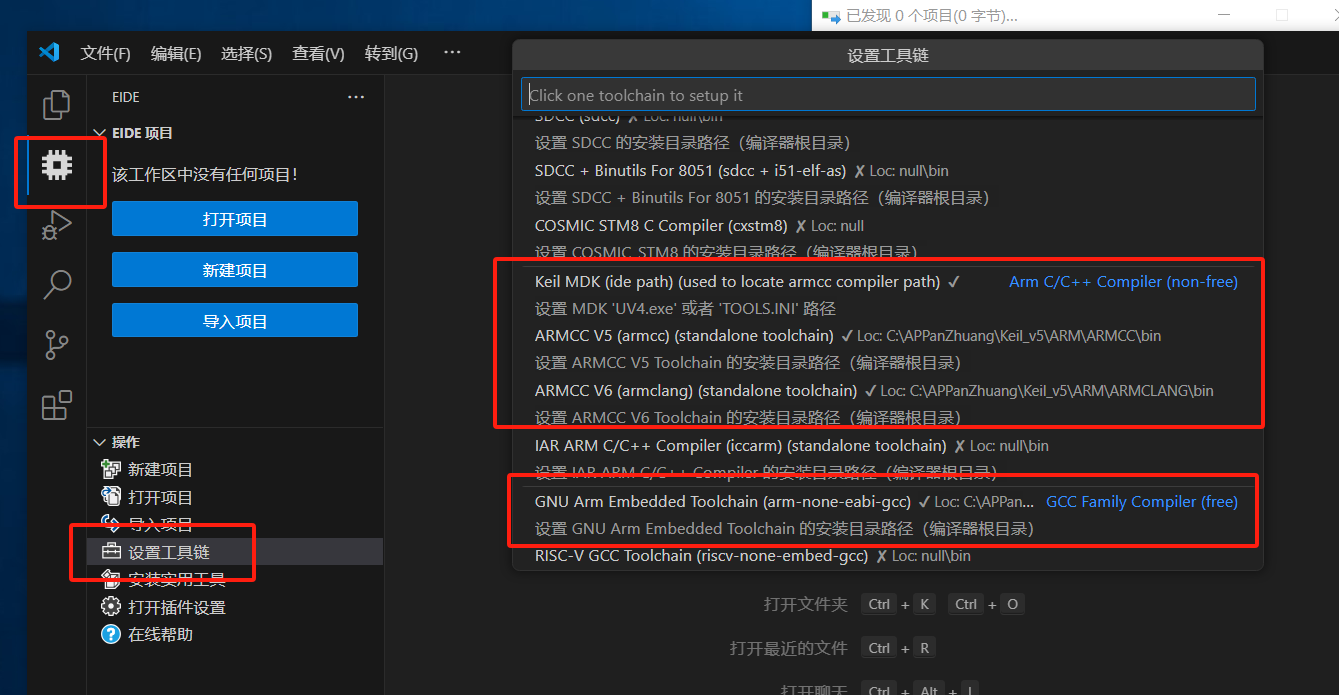Choose RISC-V GCC Toolchain entry

[888, 556]
